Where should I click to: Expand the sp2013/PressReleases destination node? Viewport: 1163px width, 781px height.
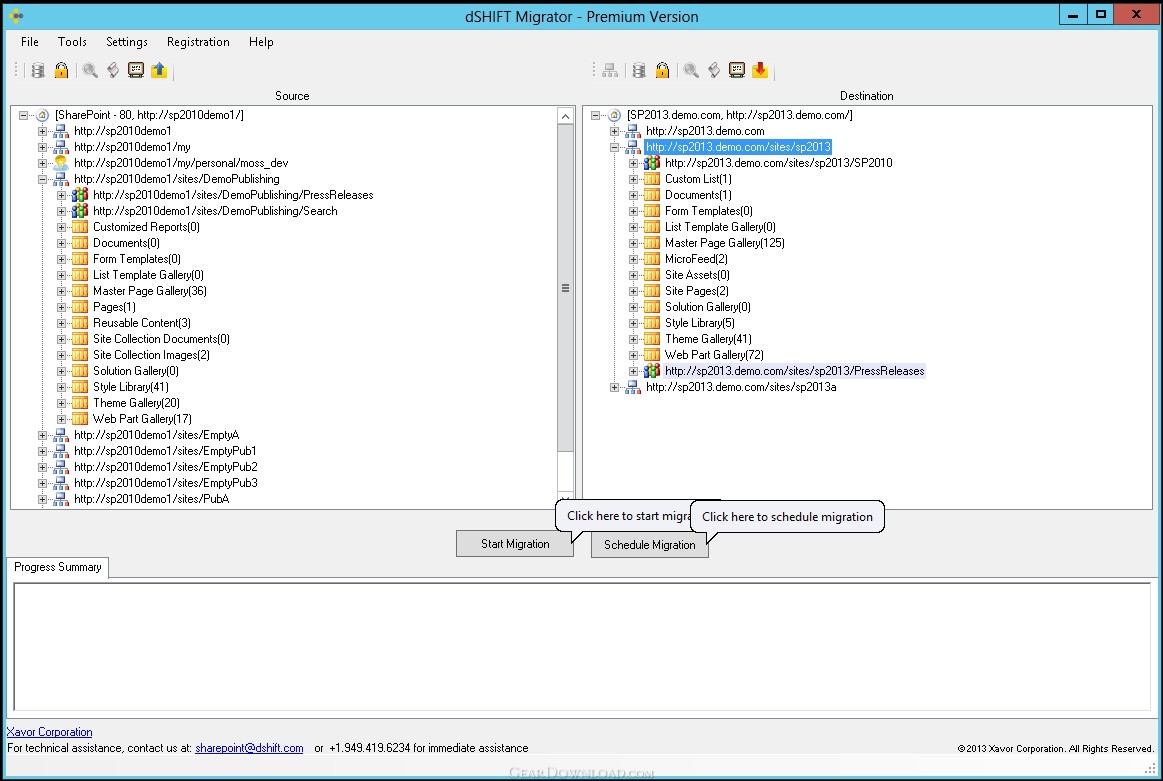click(x=633, y=371)
